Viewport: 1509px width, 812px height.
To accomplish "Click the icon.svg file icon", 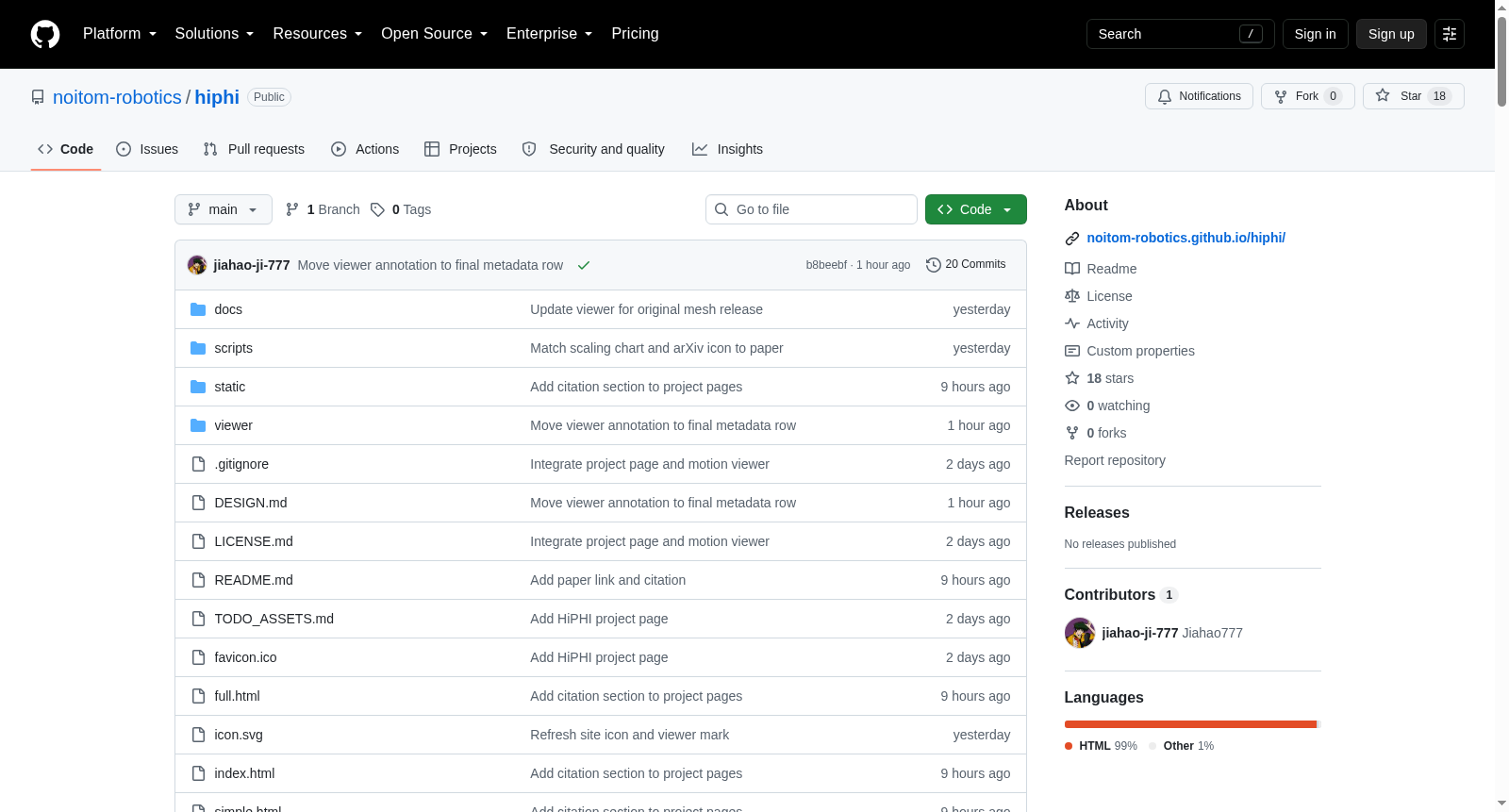I will (x=198, y=735).
